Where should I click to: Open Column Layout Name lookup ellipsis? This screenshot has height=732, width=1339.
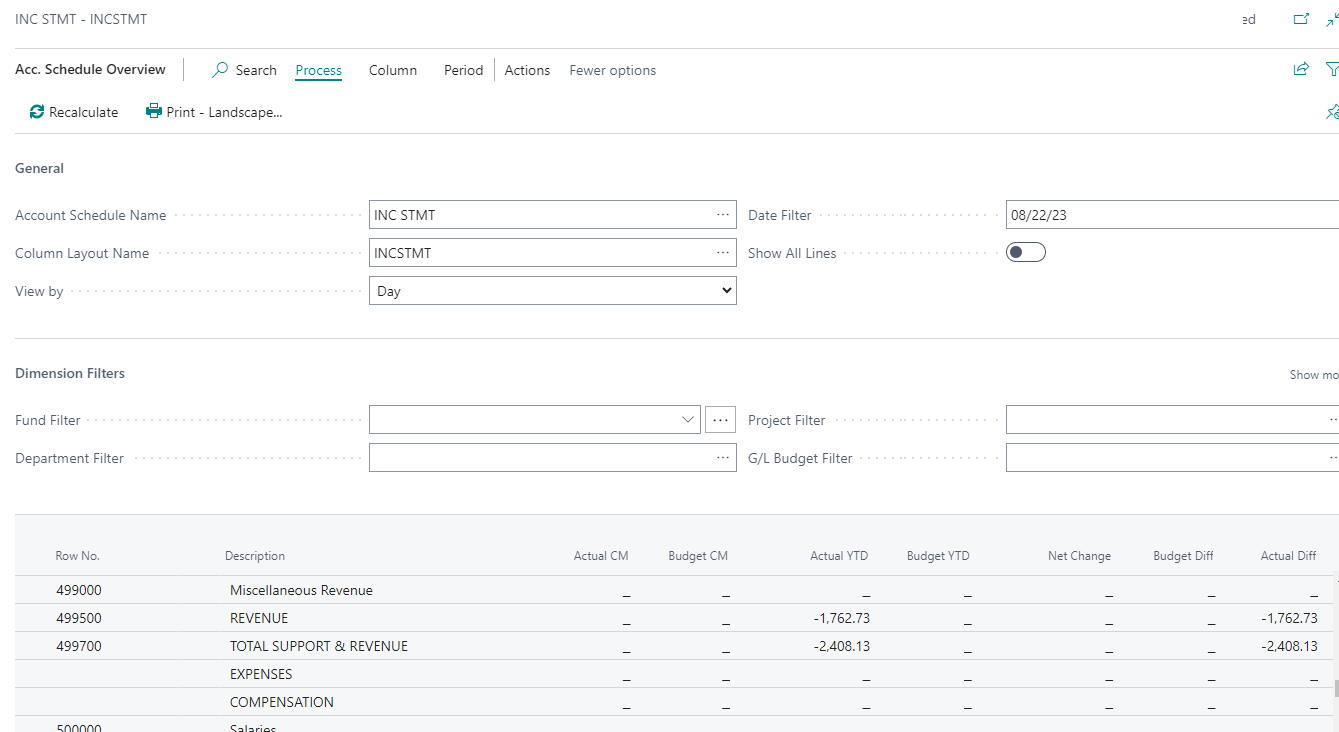723,253
